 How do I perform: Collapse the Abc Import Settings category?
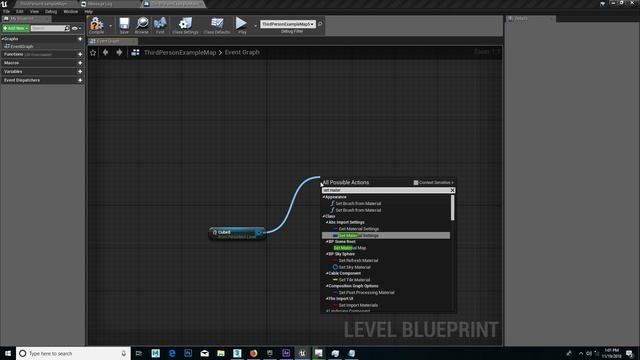click(327, 222)
